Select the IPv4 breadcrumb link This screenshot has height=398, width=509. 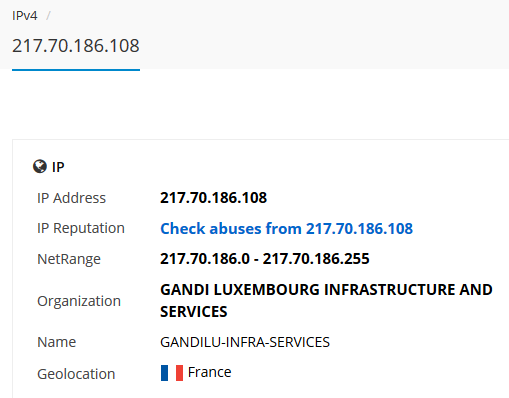(25, 16)
